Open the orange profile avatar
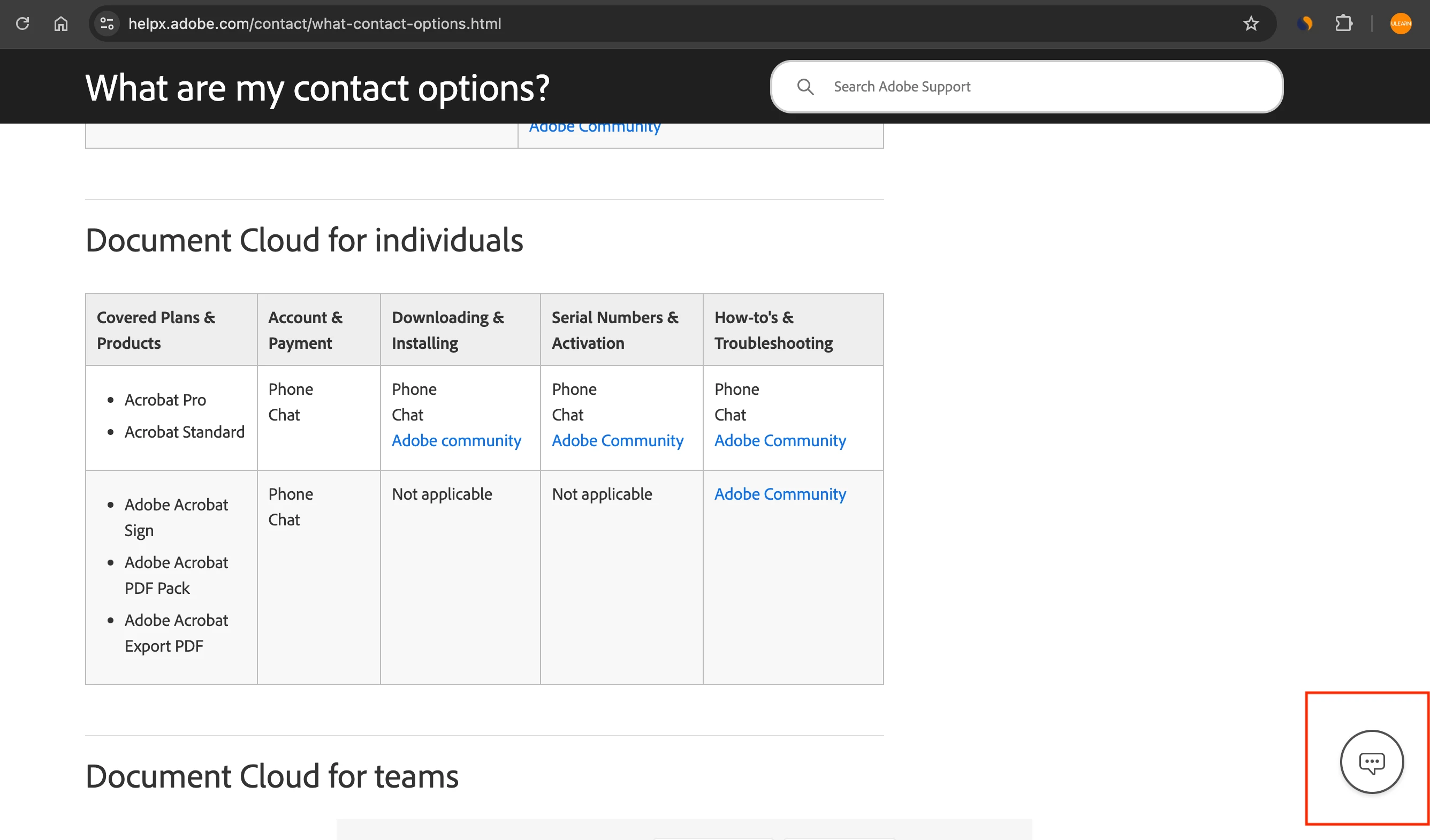 pos(1401,24)
